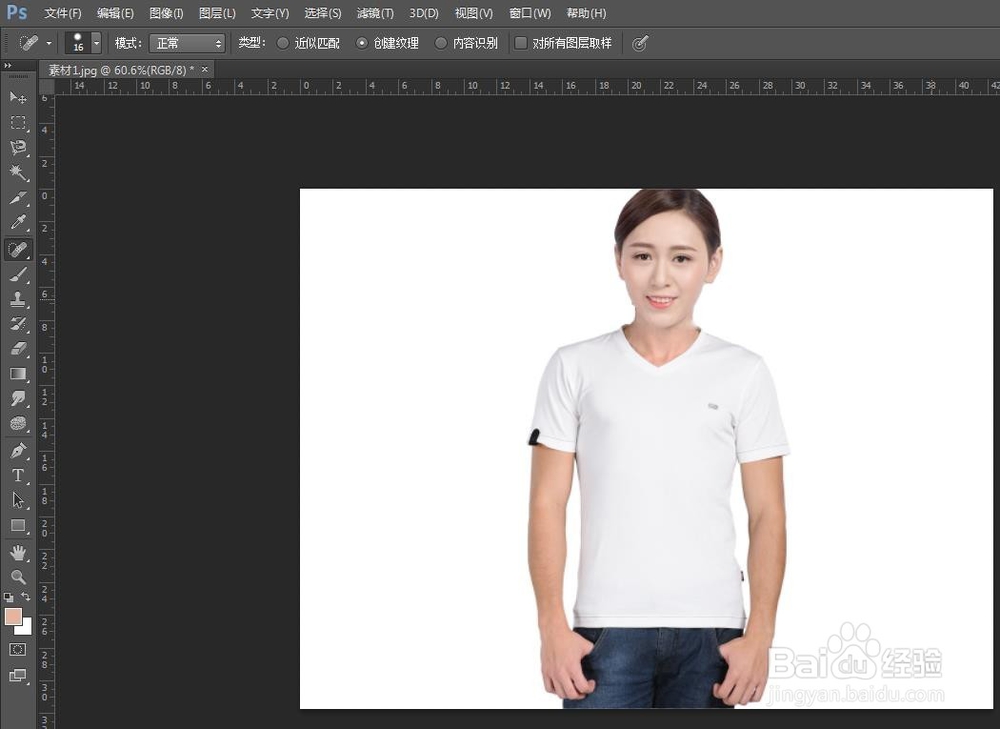Open the brush size picker dropdown

coord(97,43)
